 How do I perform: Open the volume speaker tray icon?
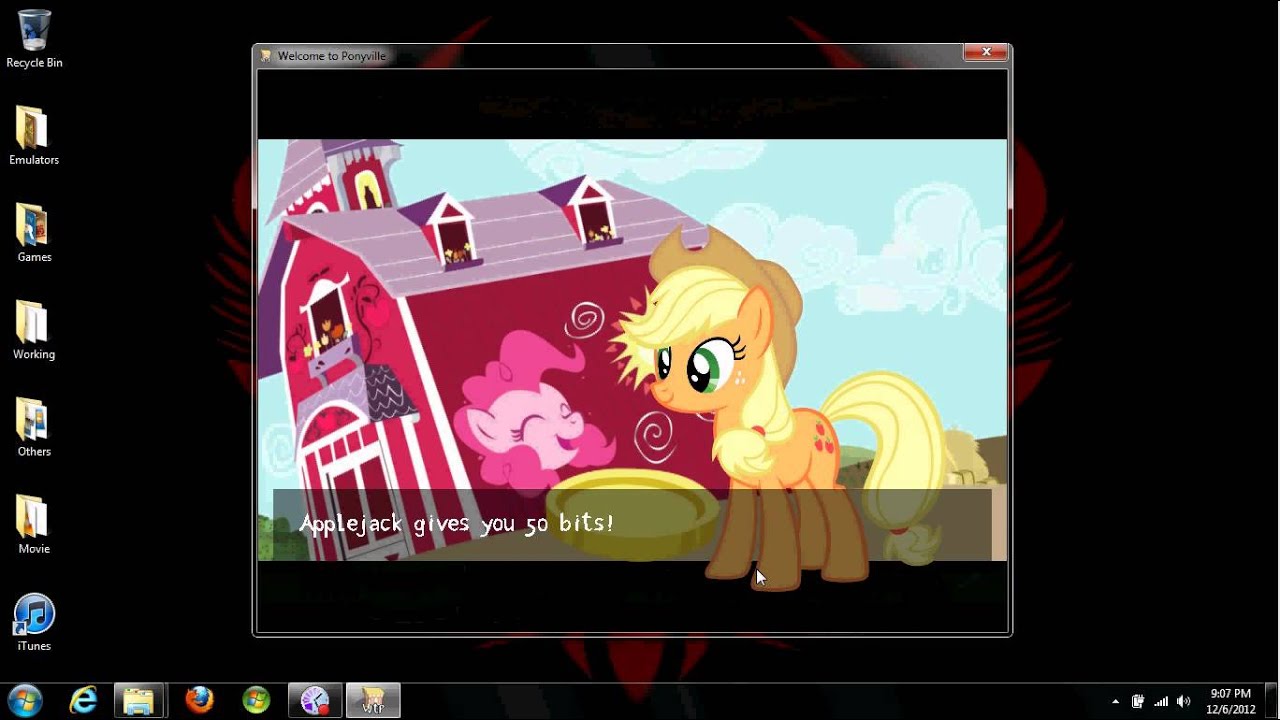click(1184, 701)
